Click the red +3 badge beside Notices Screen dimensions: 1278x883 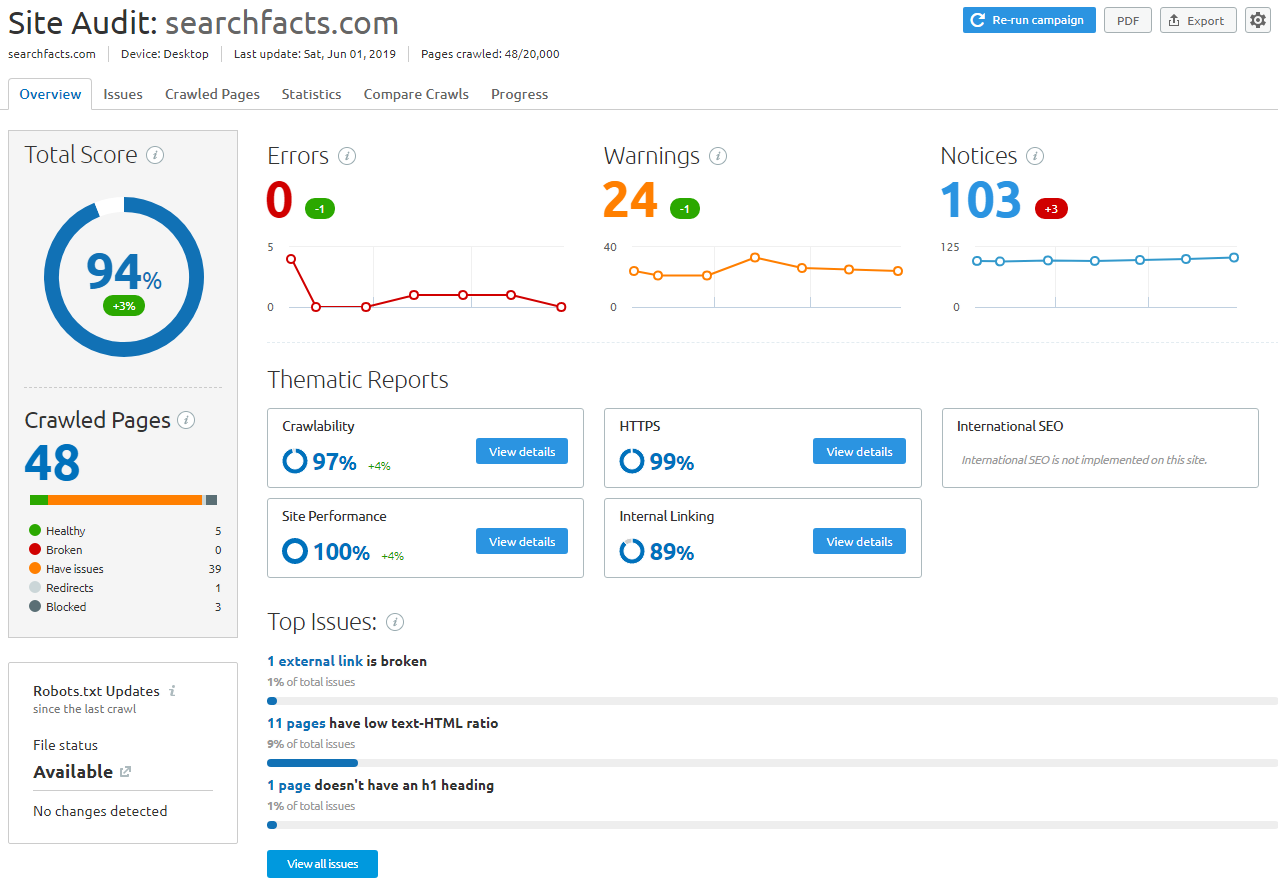pos(1051,208)
